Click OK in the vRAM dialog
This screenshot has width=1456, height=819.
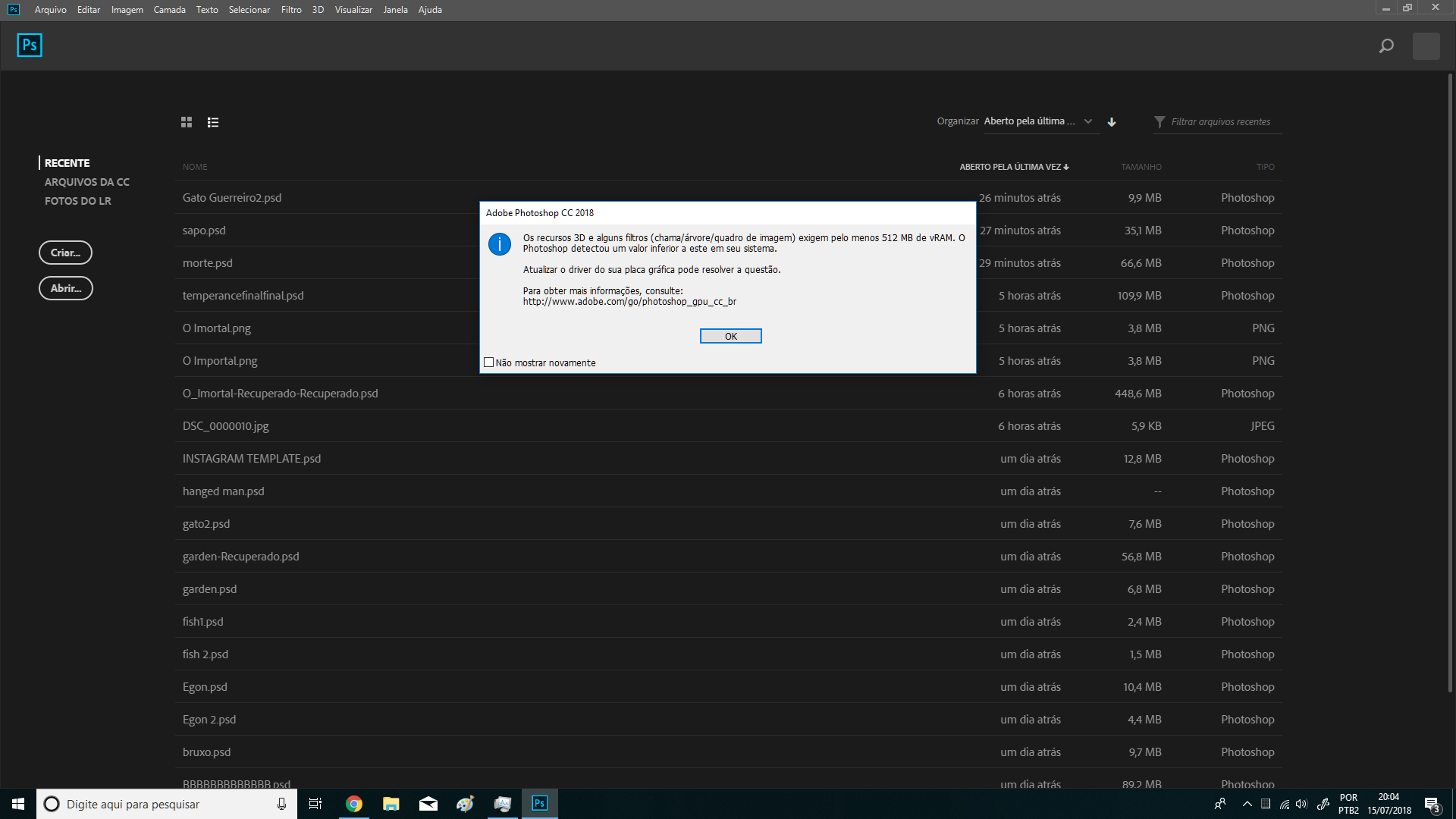click(x=731, y=336)
